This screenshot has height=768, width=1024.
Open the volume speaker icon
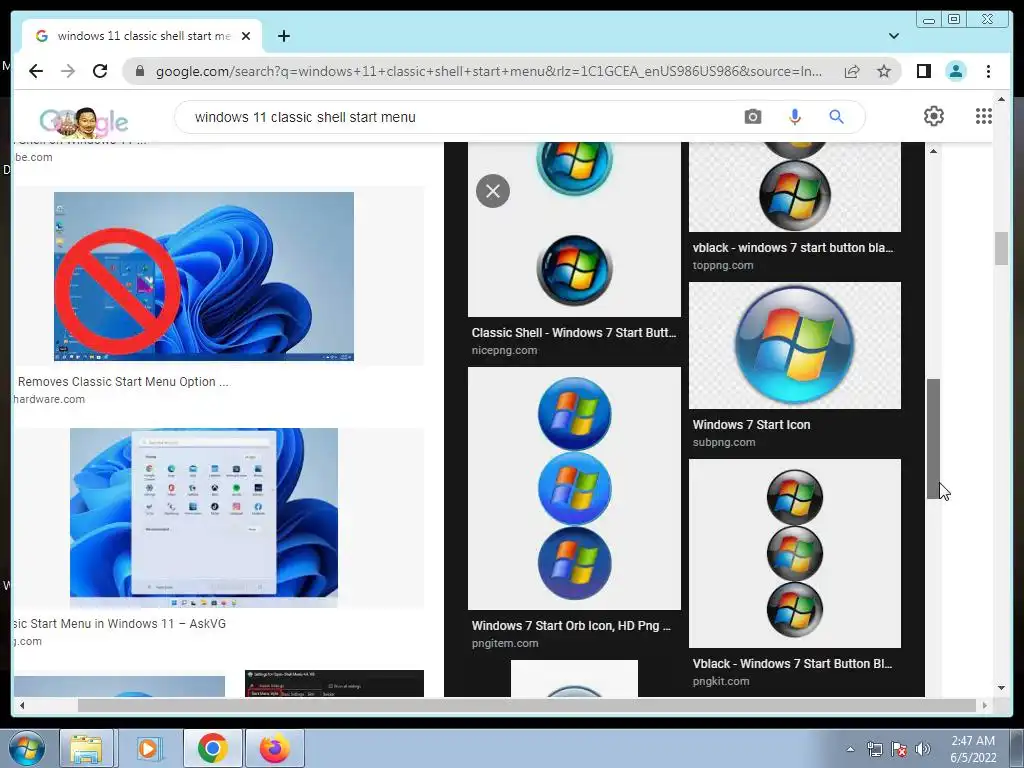923,750
